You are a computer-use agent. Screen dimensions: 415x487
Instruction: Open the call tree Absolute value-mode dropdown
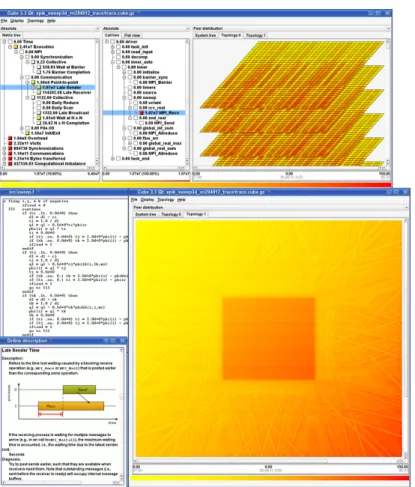coord(146,29)
